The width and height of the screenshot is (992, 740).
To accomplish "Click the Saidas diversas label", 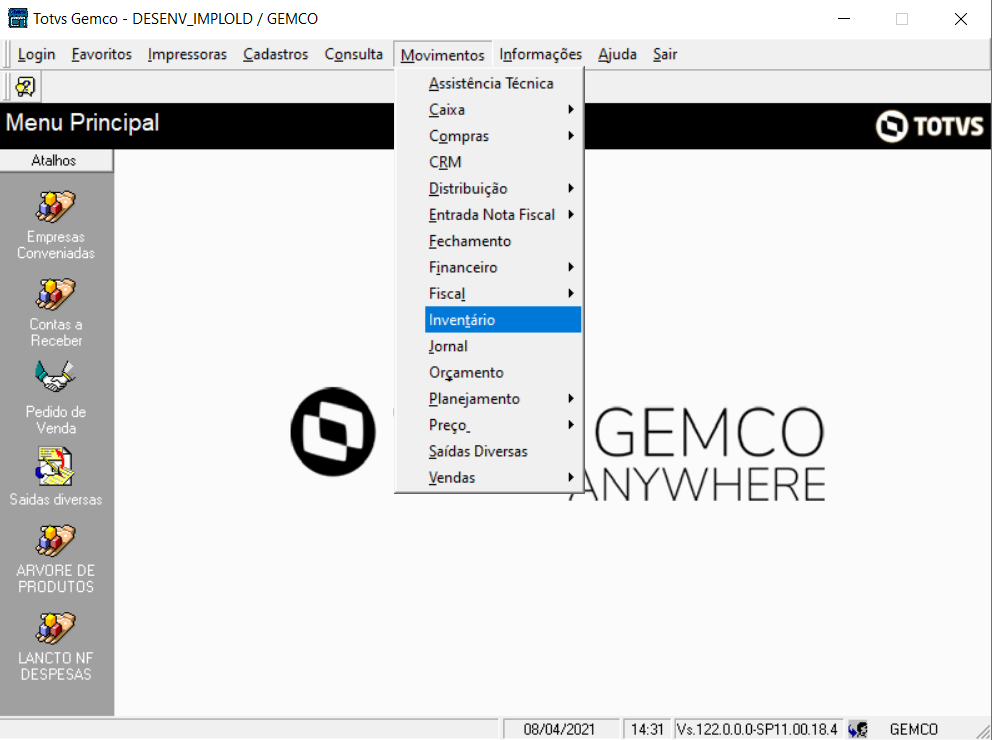I will tap(56, 500).
